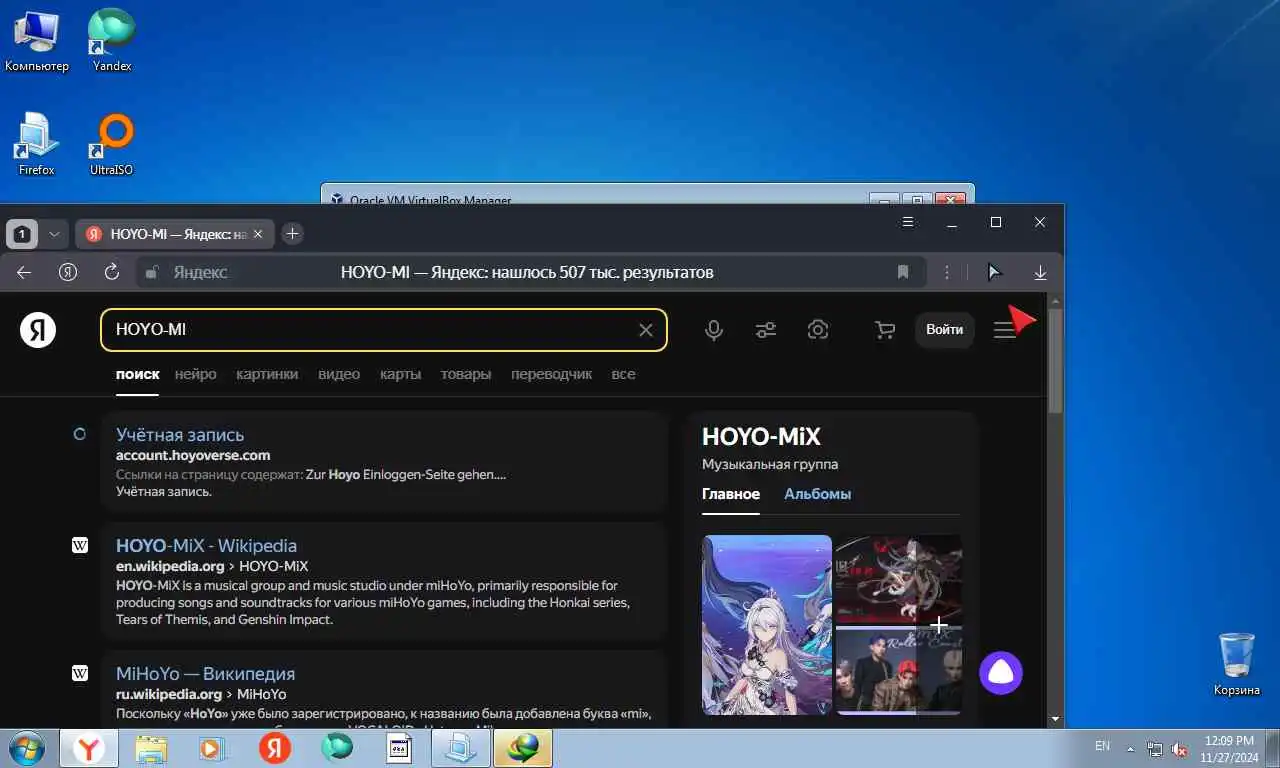Open a new tab with plus button

(292, 234)
